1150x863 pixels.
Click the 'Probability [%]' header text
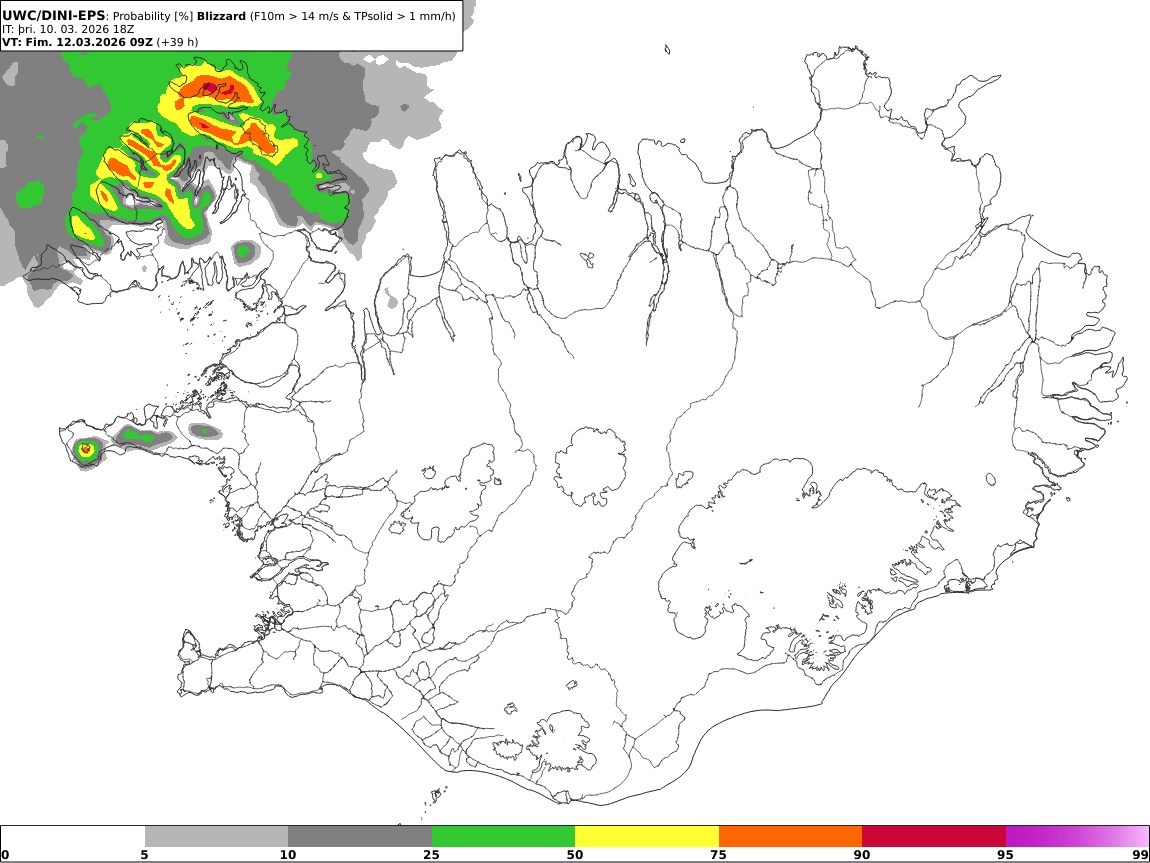tap(153, 16)
